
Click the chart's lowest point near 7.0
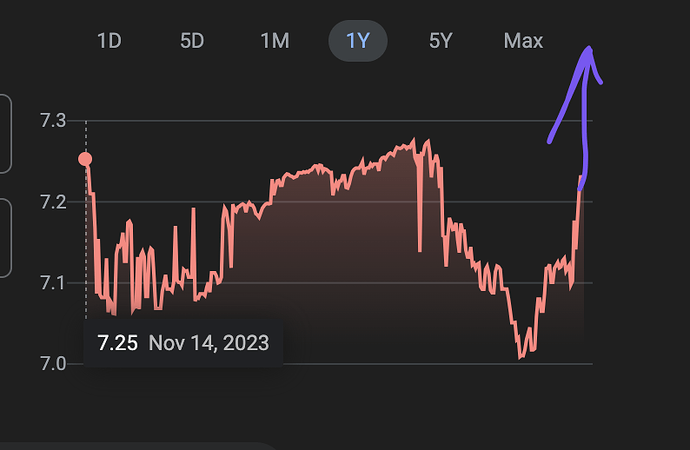(x=520, y=358)
